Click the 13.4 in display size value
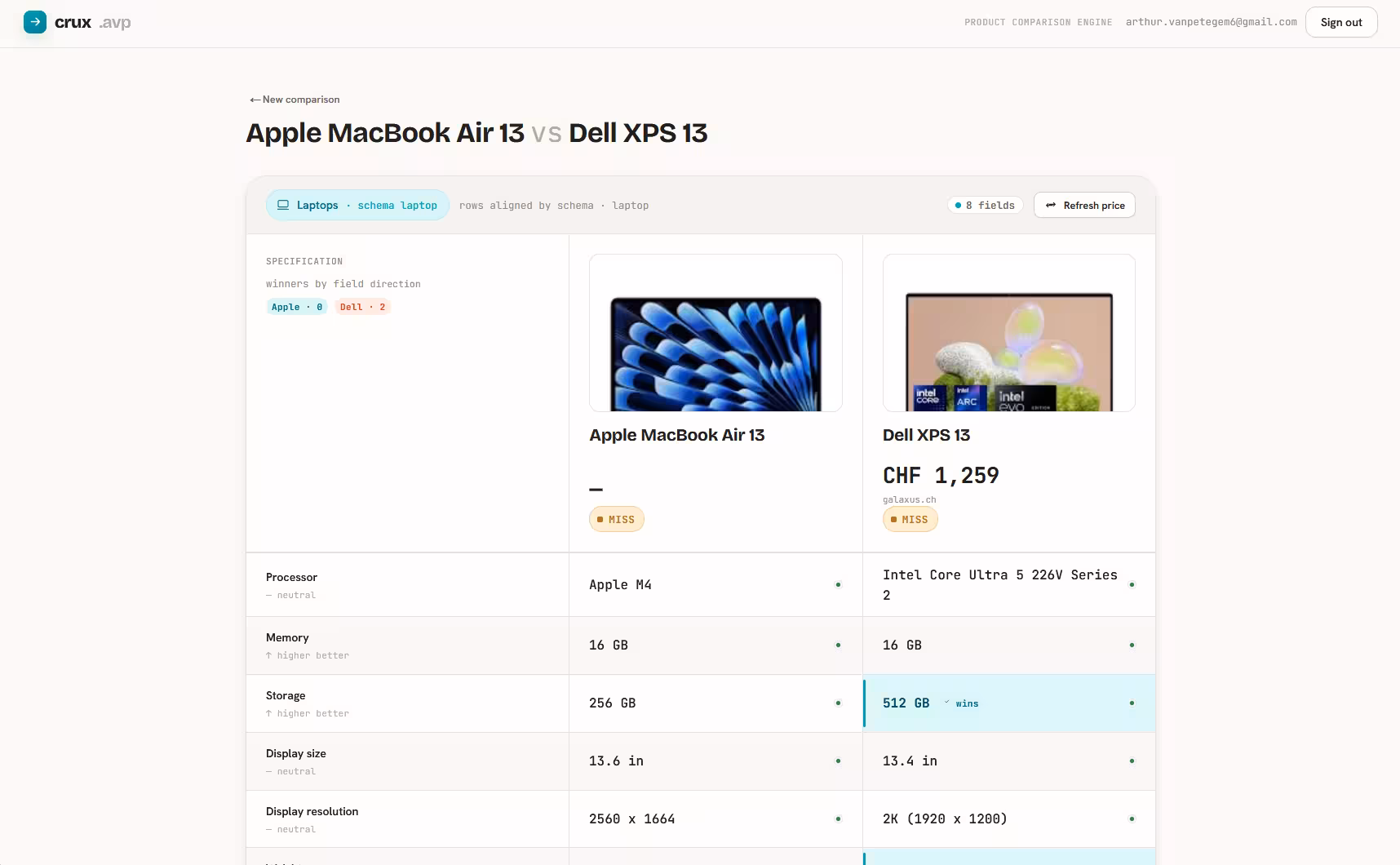1400x865 pixels. (910, 761)
